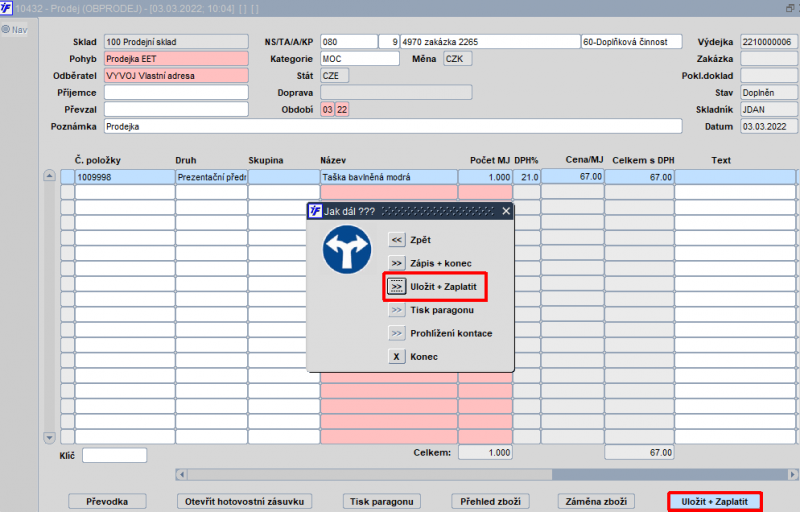
Task: Click the Záměna zboží button
Action: 594,501
